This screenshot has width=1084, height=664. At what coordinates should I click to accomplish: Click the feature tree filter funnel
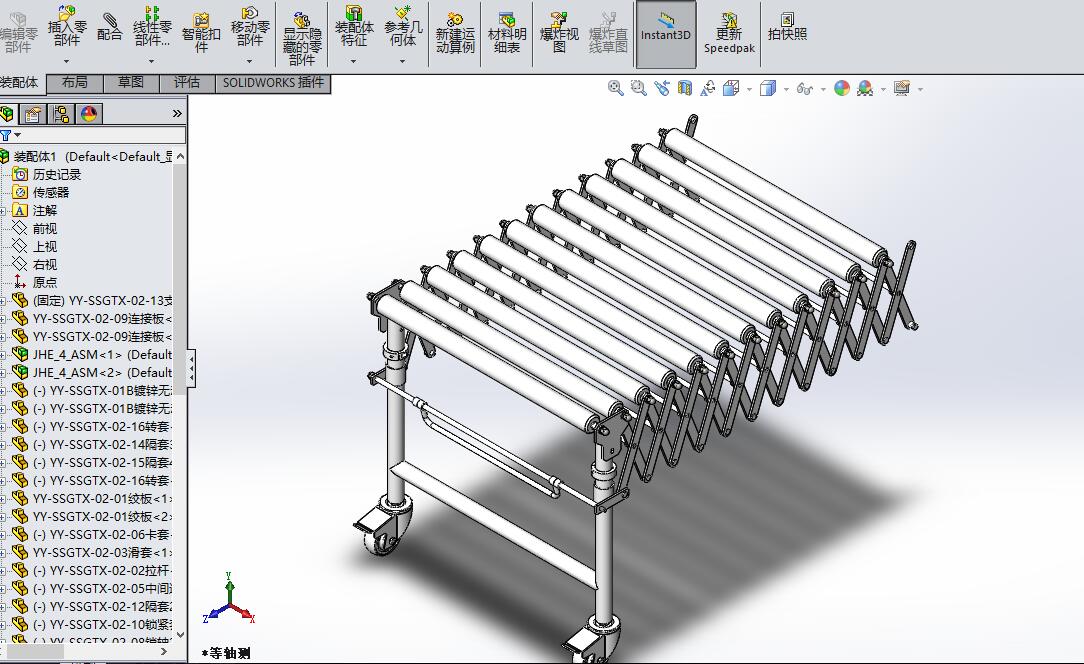(x=6, y=135)
